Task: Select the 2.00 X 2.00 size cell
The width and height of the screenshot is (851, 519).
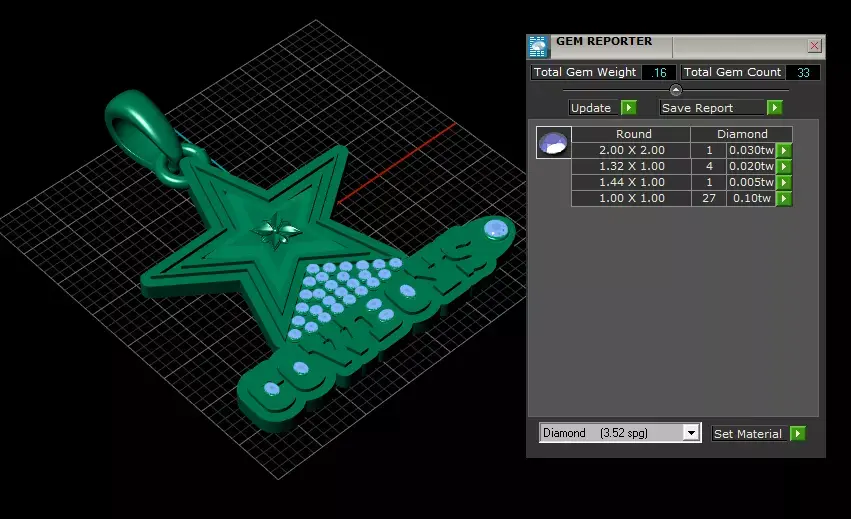Action: pyautogui.click(x=631, y=150)
